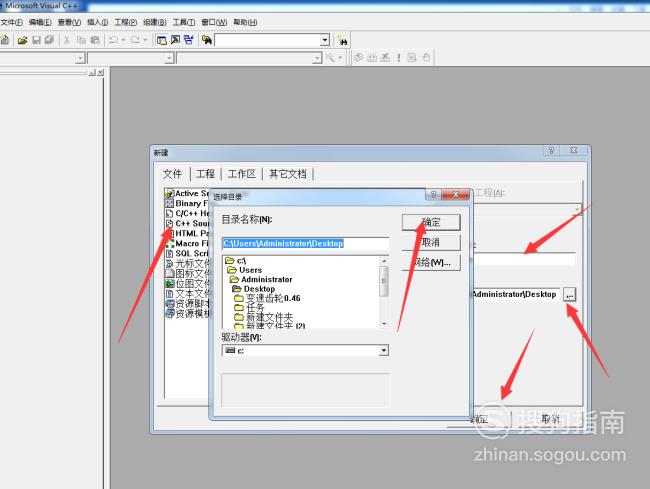Open the 窗口(W) menu
Image resolution: width=650 pixels, height=489 pixels.
[214, 22]
